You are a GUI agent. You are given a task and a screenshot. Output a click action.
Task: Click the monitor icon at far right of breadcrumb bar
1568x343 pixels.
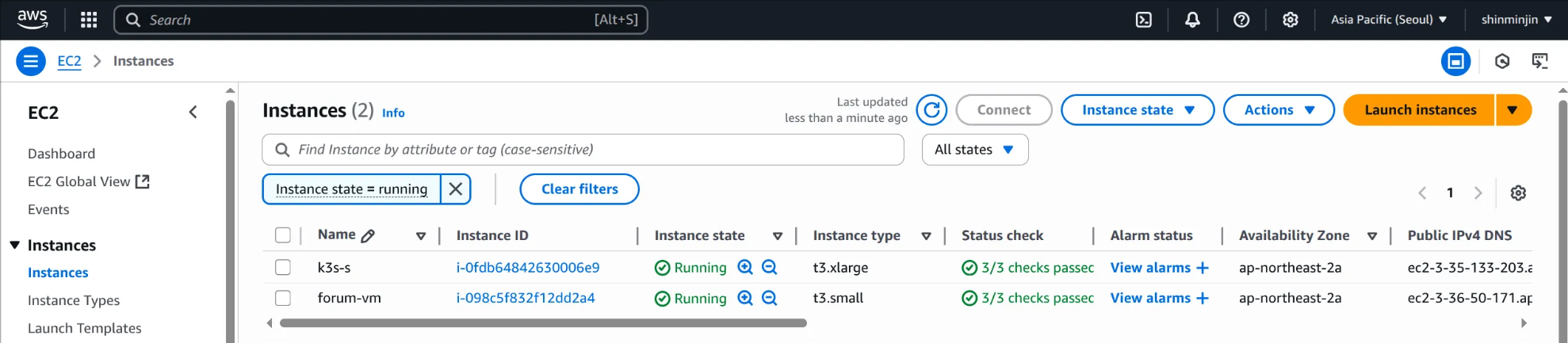pyautogui.click(x=1540, y=61)
